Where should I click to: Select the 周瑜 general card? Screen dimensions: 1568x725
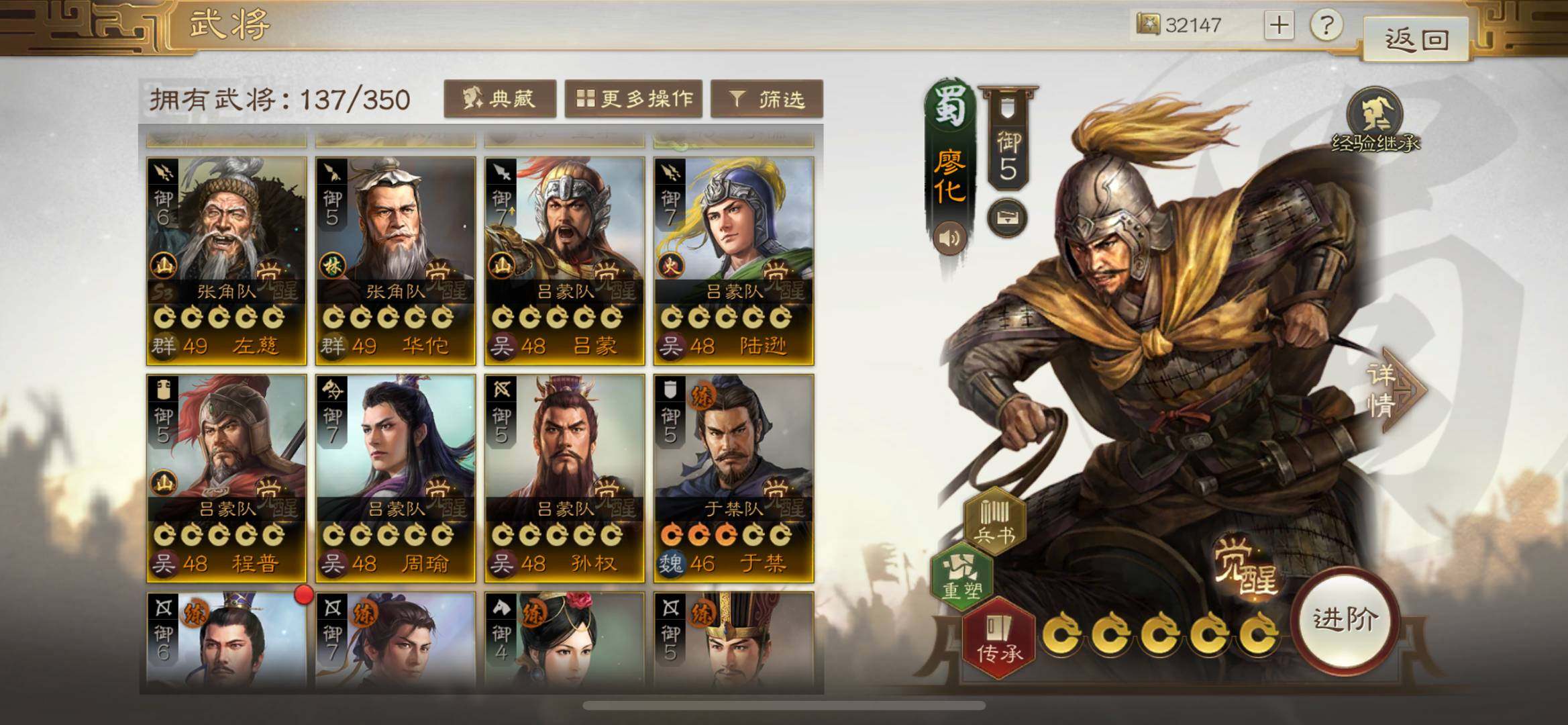click(396, 479)
